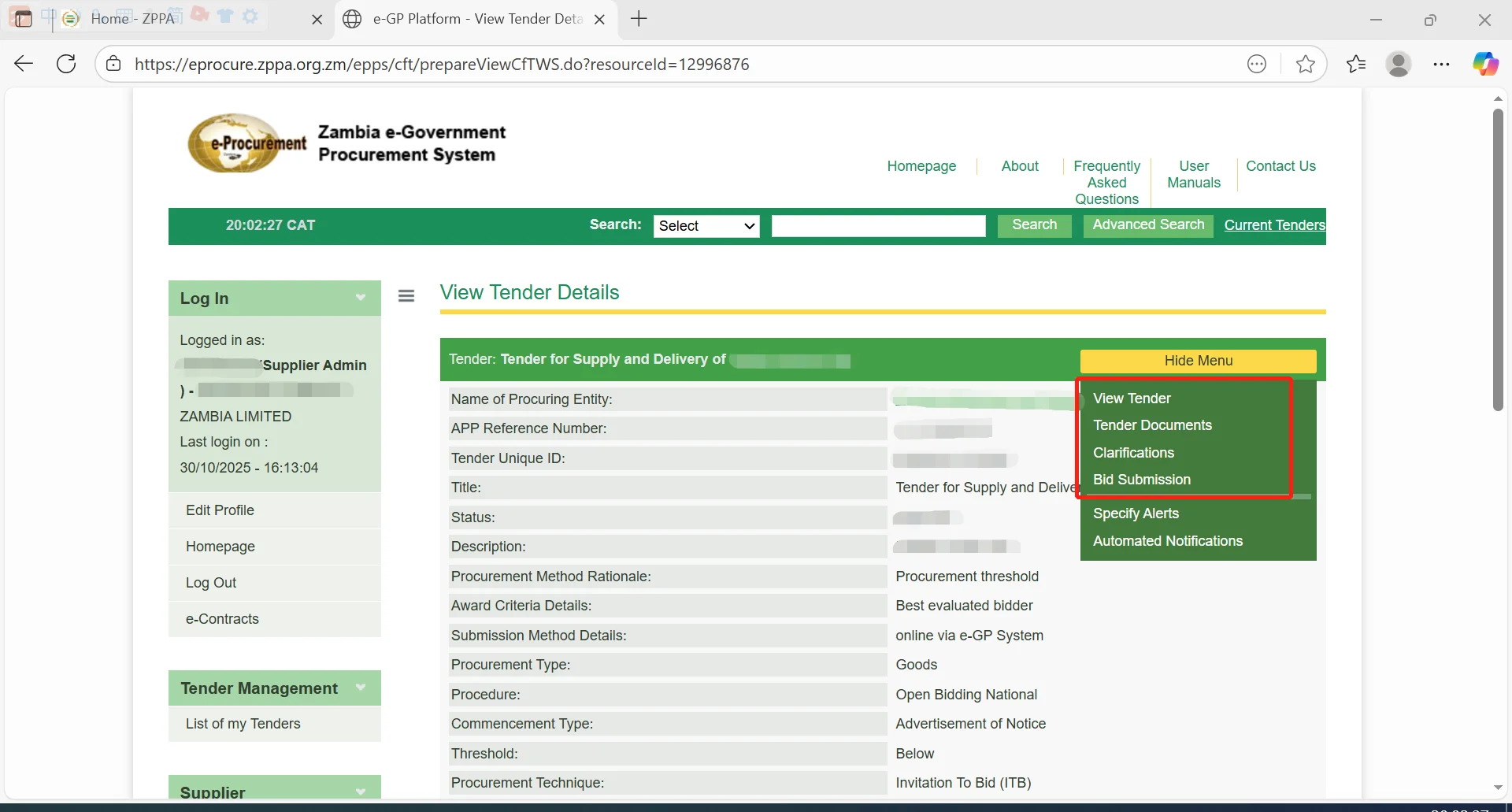Click the Name of Procuring Entity label
Viewport: 1512px width, 812px height.
[532, 399]
